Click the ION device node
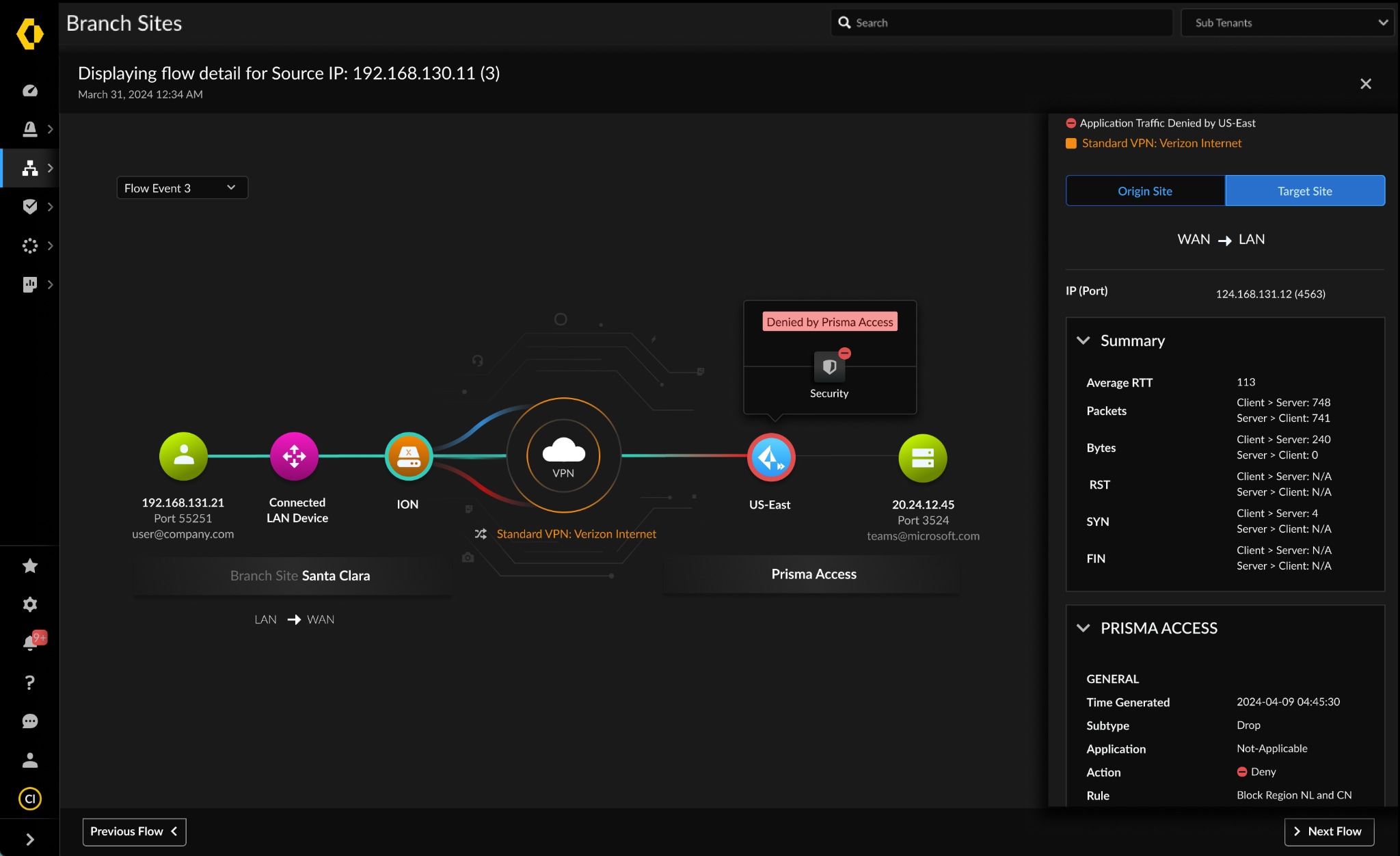Viewport: 1400px width, 856px height. [x=409, y=456]
